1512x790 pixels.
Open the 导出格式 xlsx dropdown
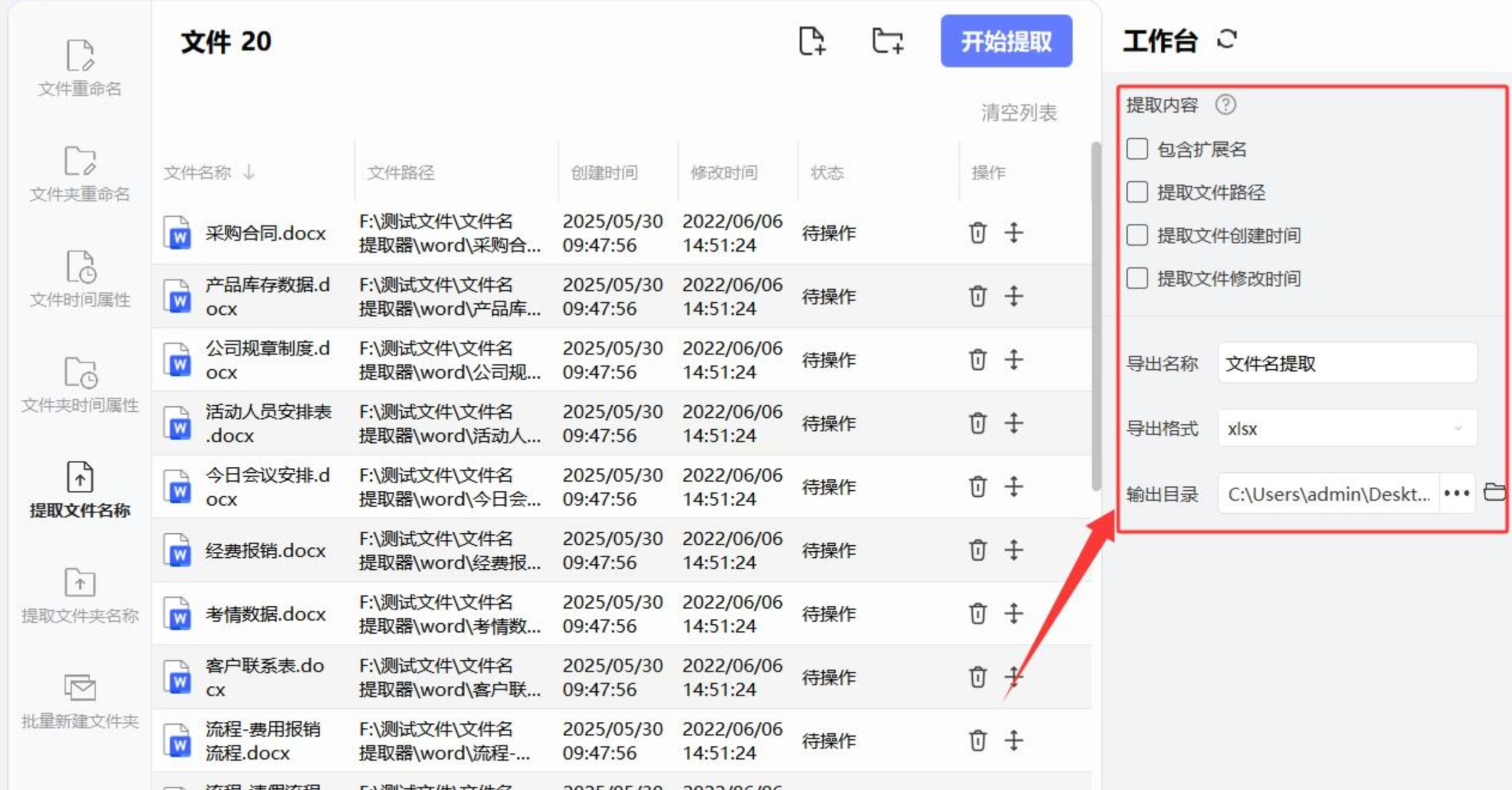point(1347,429)
